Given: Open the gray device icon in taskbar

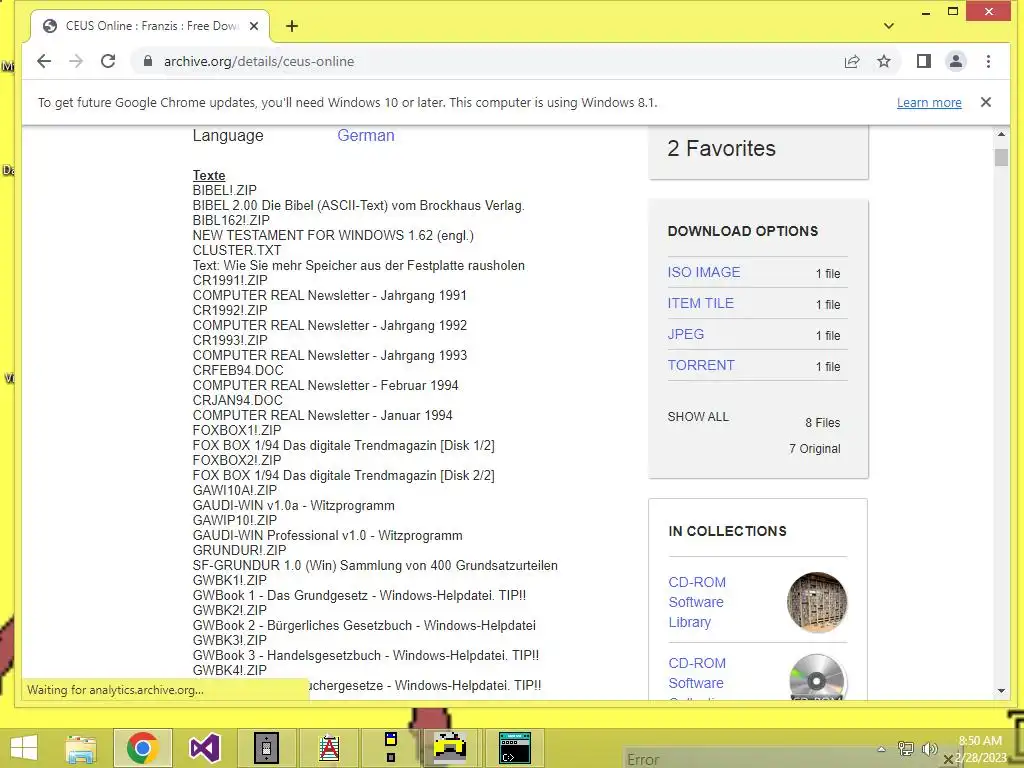Looking at the screenshot, I should click(266, 748).
